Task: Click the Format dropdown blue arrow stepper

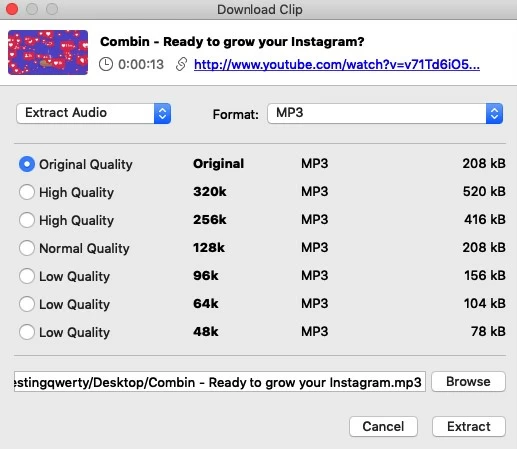Action: click(494, 113)
